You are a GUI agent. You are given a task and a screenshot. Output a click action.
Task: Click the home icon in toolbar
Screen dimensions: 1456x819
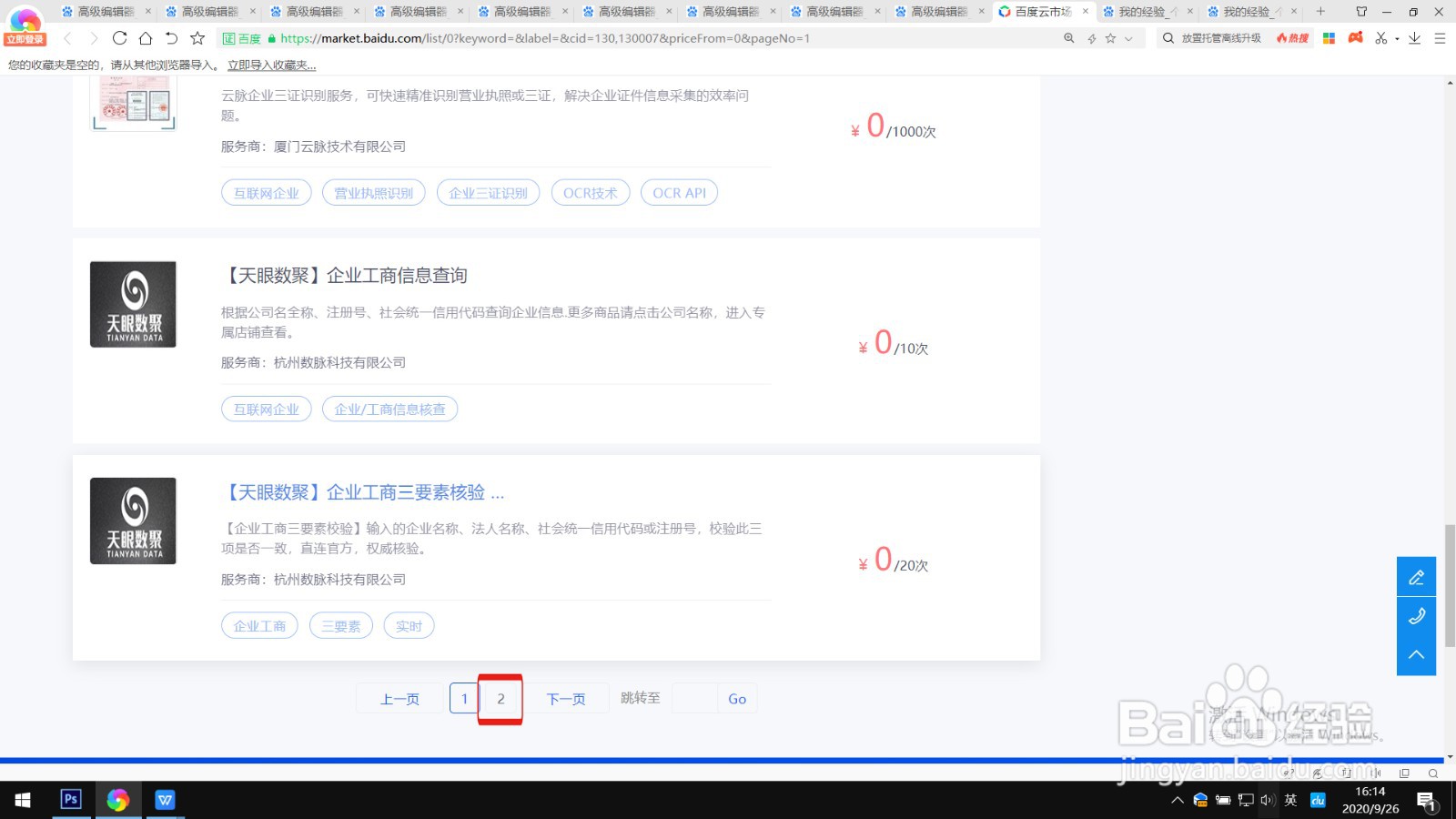pyautogui.click(x=144, y=38)
